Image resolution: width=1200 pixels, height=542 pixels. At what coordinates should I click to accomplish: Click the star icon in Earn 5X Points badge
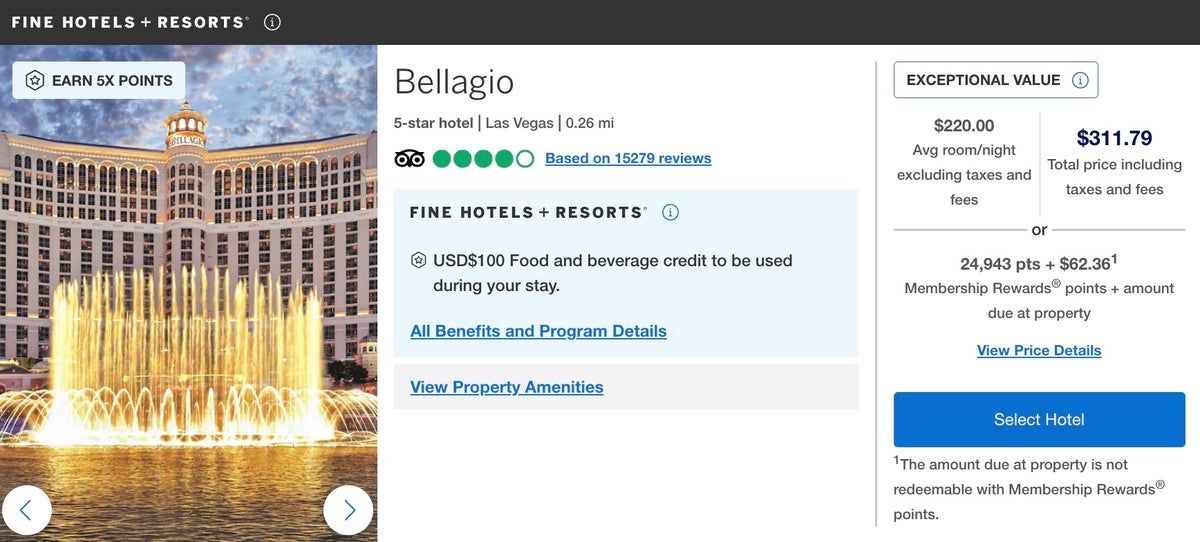(34, 81)
